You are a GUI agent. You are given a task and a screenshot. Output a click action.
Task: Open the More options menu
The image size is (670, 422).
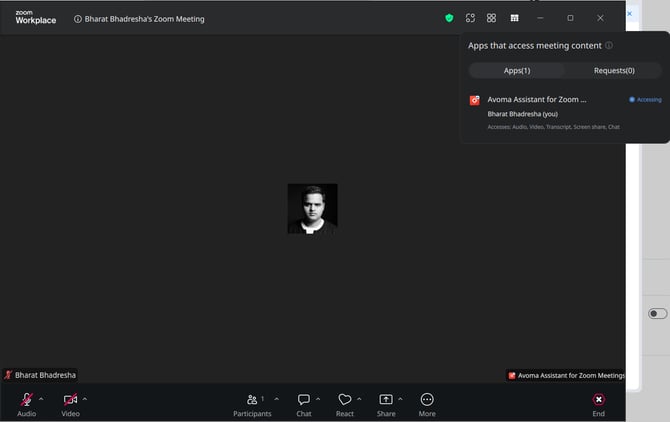427,404
